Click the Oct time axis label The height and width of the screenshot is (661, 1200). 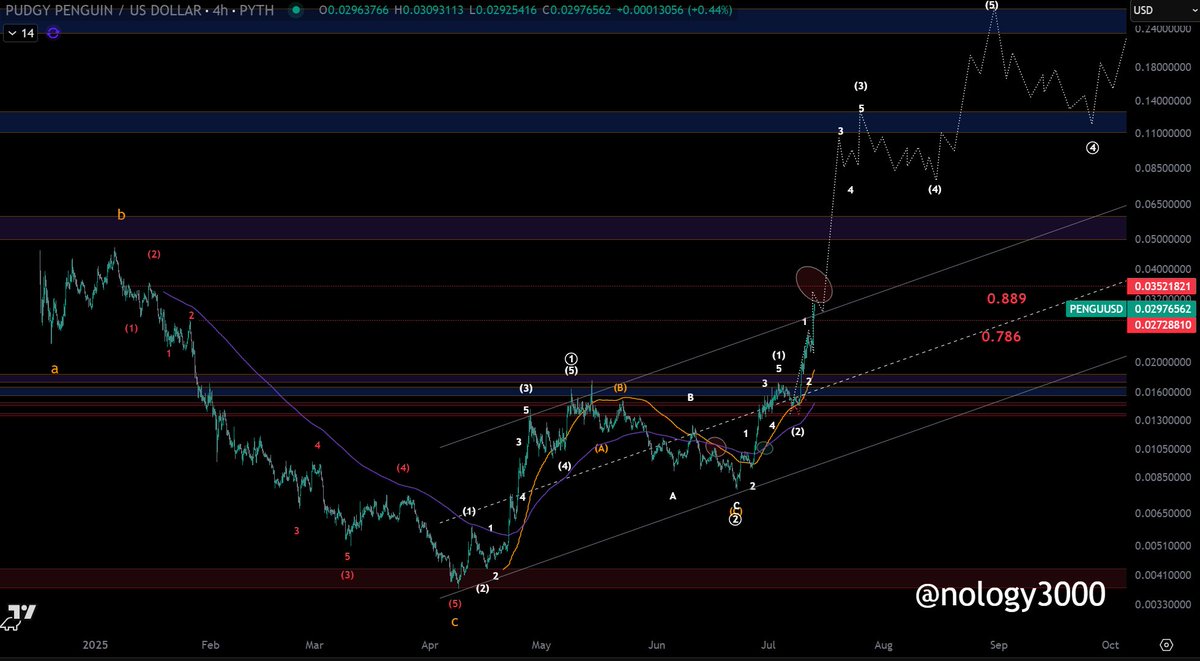point(1110,646)
